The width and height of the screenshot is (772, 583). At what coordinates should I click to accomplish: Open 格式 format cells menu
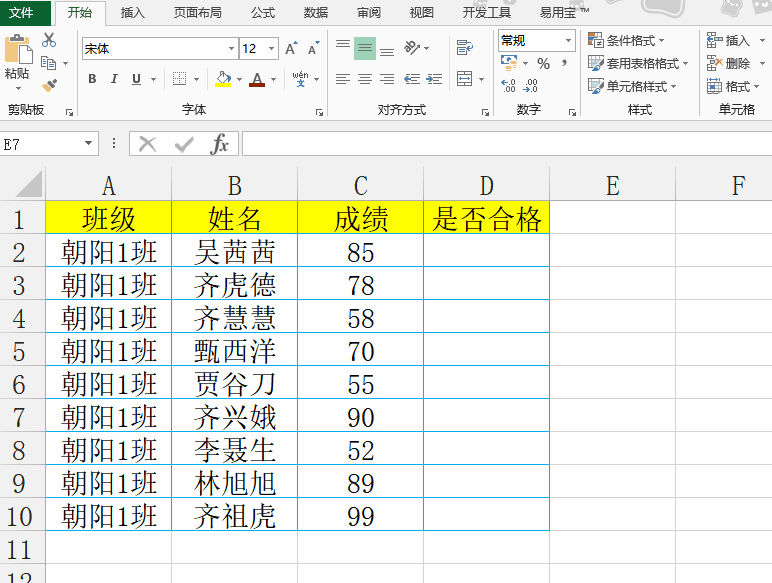pos(733,87)
